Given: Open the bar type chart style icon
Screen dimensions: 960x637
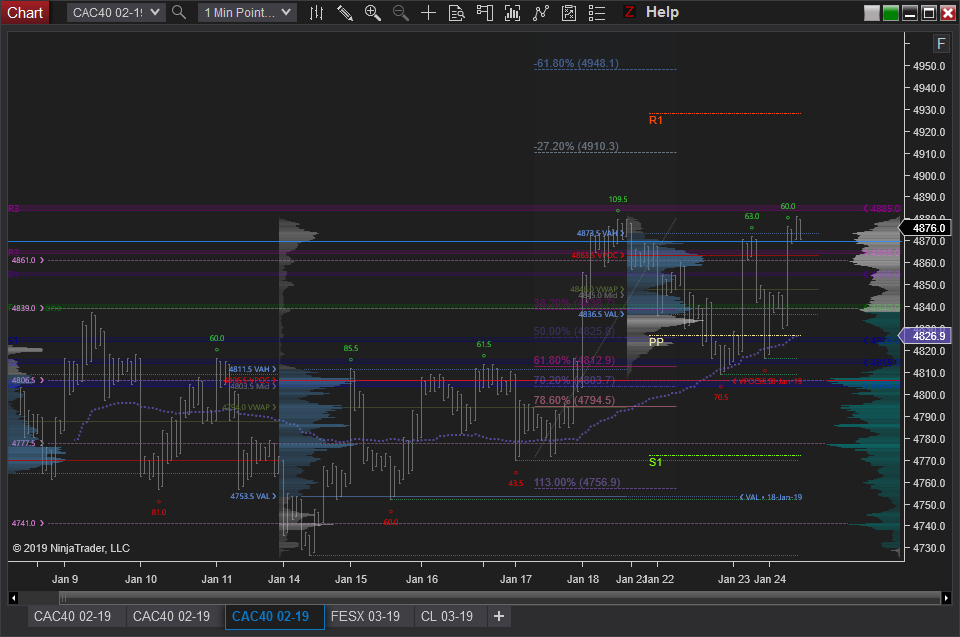Looking at the screenshot, I should coord(317,12).
